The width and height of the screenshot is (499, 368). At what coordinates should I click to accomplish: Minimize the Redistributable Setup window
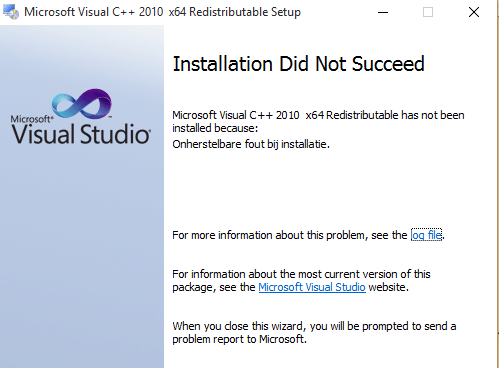pyautogui.click(x=383, y=12)
